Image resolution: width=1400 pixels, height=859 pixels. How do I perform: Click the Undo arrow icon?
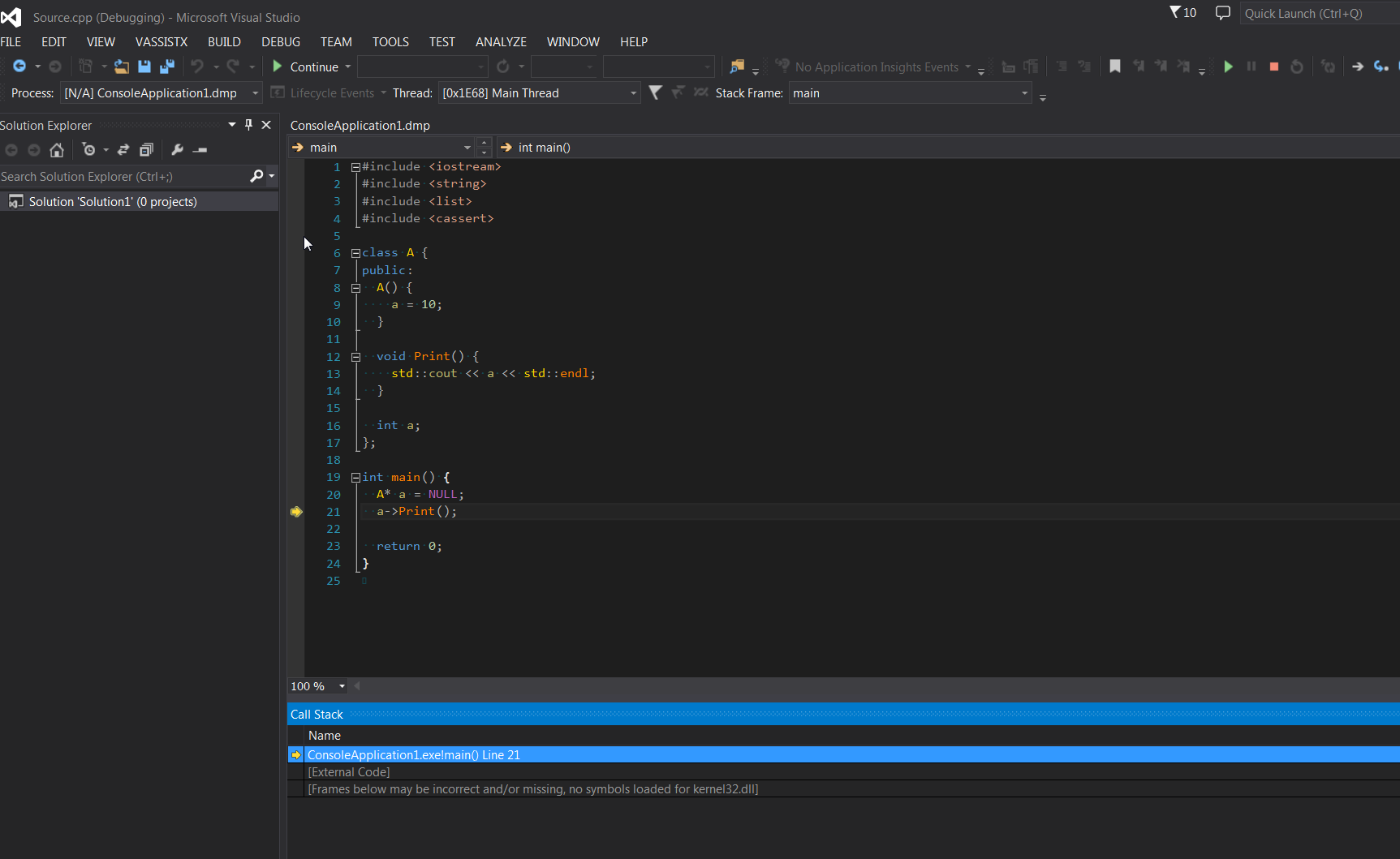pyautogui.click(x=197, y=67)
